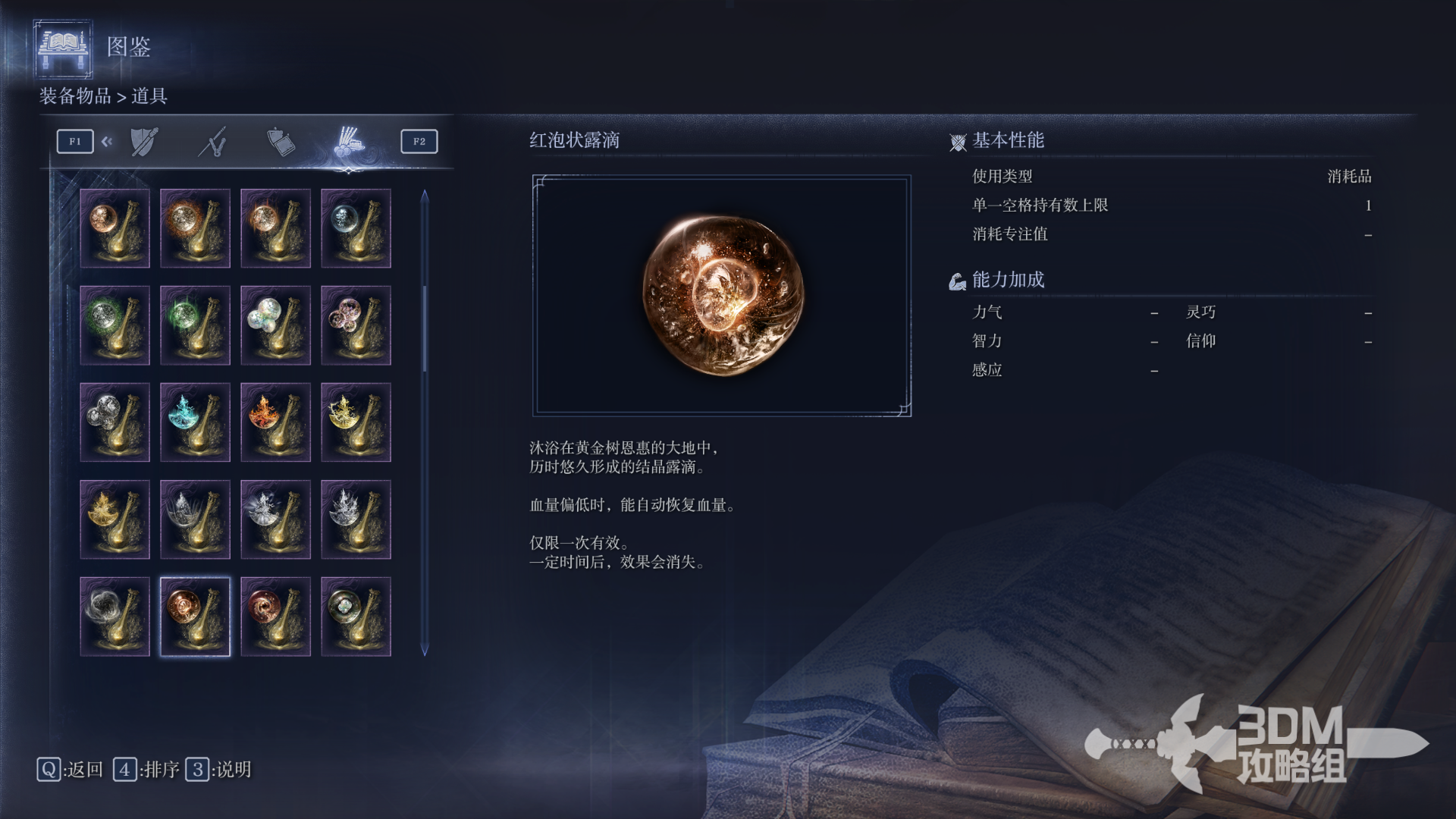
Task: Select the green glowing tear in second row
Action: (x=195, y=325)
